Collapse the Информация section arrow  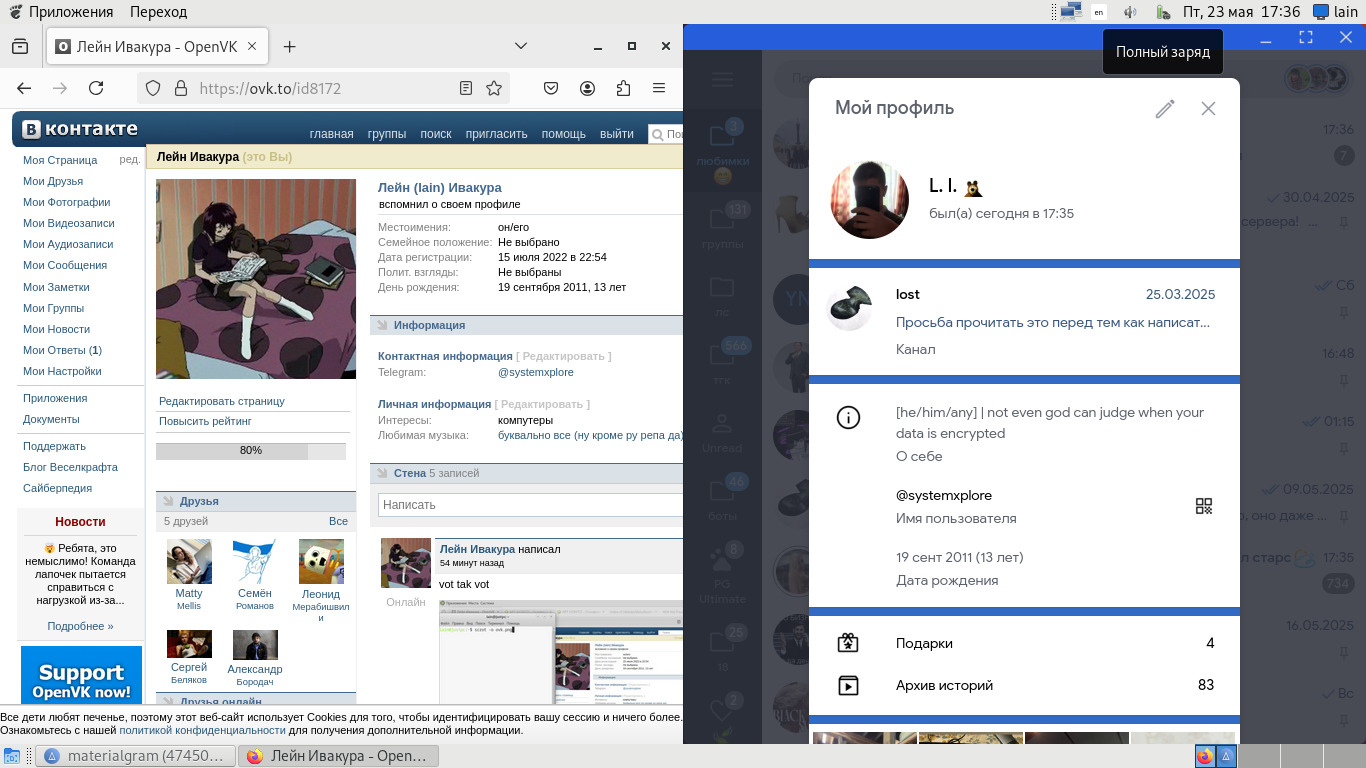382,325
